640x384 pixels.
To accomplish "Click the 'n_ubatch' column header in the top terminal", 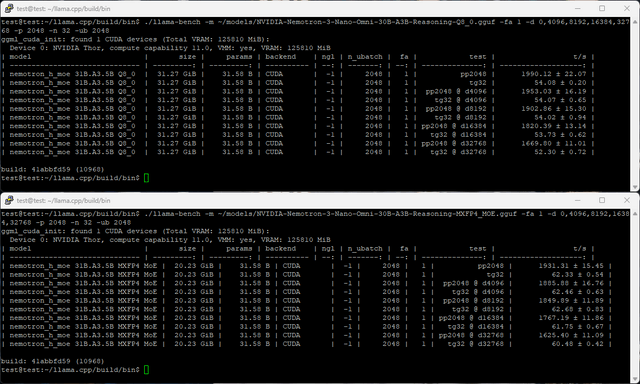I will click(365, 57).
